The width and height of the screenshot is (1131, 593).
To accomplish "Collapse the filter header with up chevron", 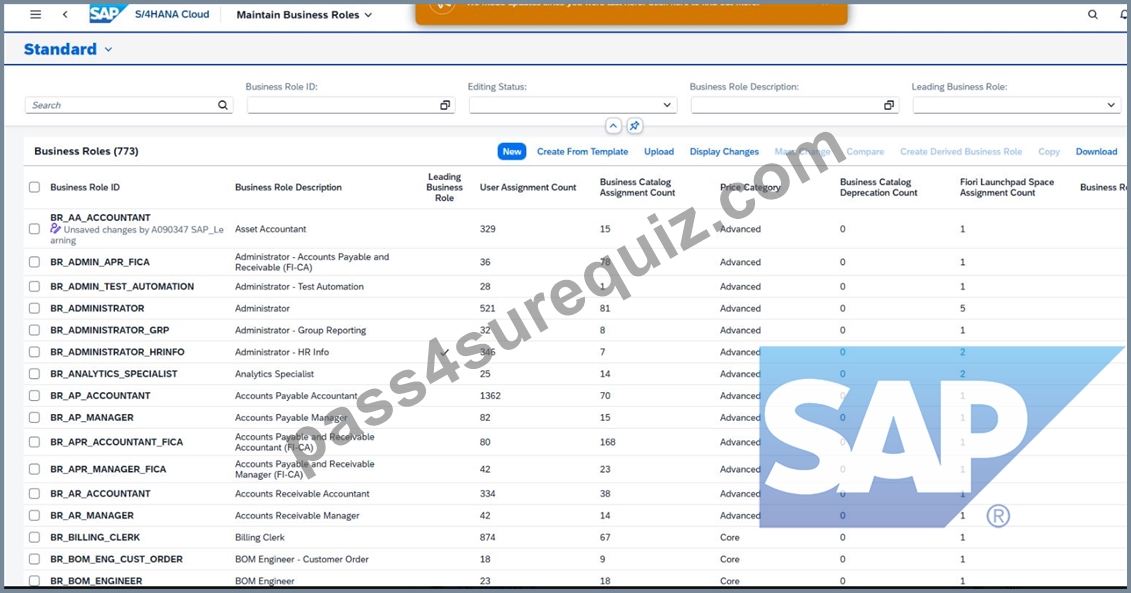I will [x=613, y=126].
